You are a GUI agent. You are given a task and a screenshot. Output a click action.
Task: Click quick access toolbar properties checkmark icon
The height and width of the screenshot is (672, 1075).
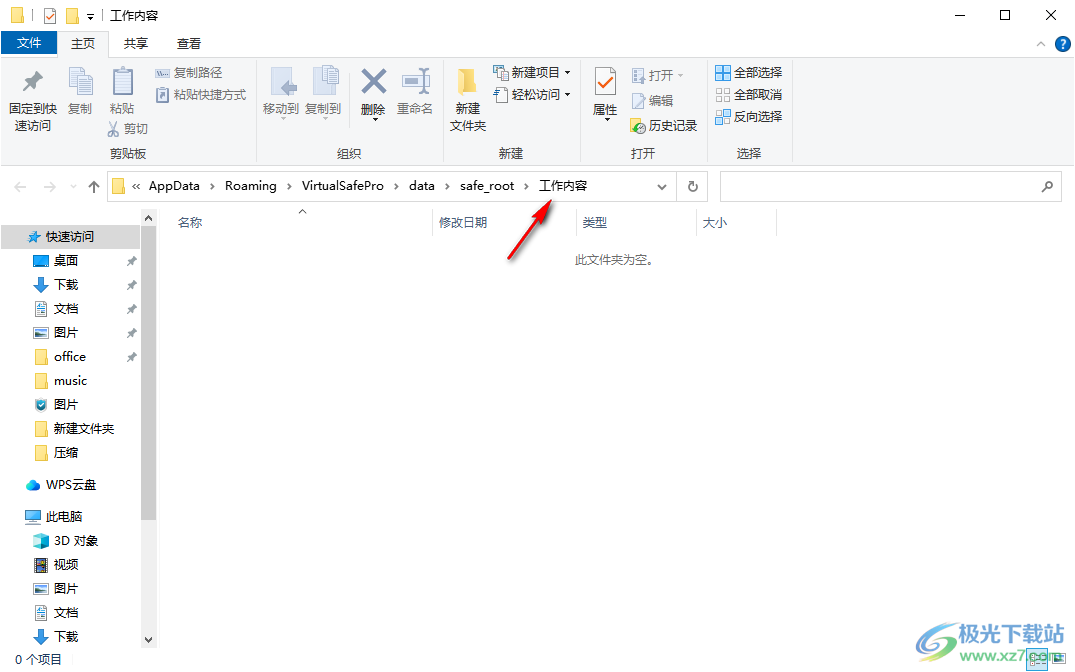click(x=49, y=15)
